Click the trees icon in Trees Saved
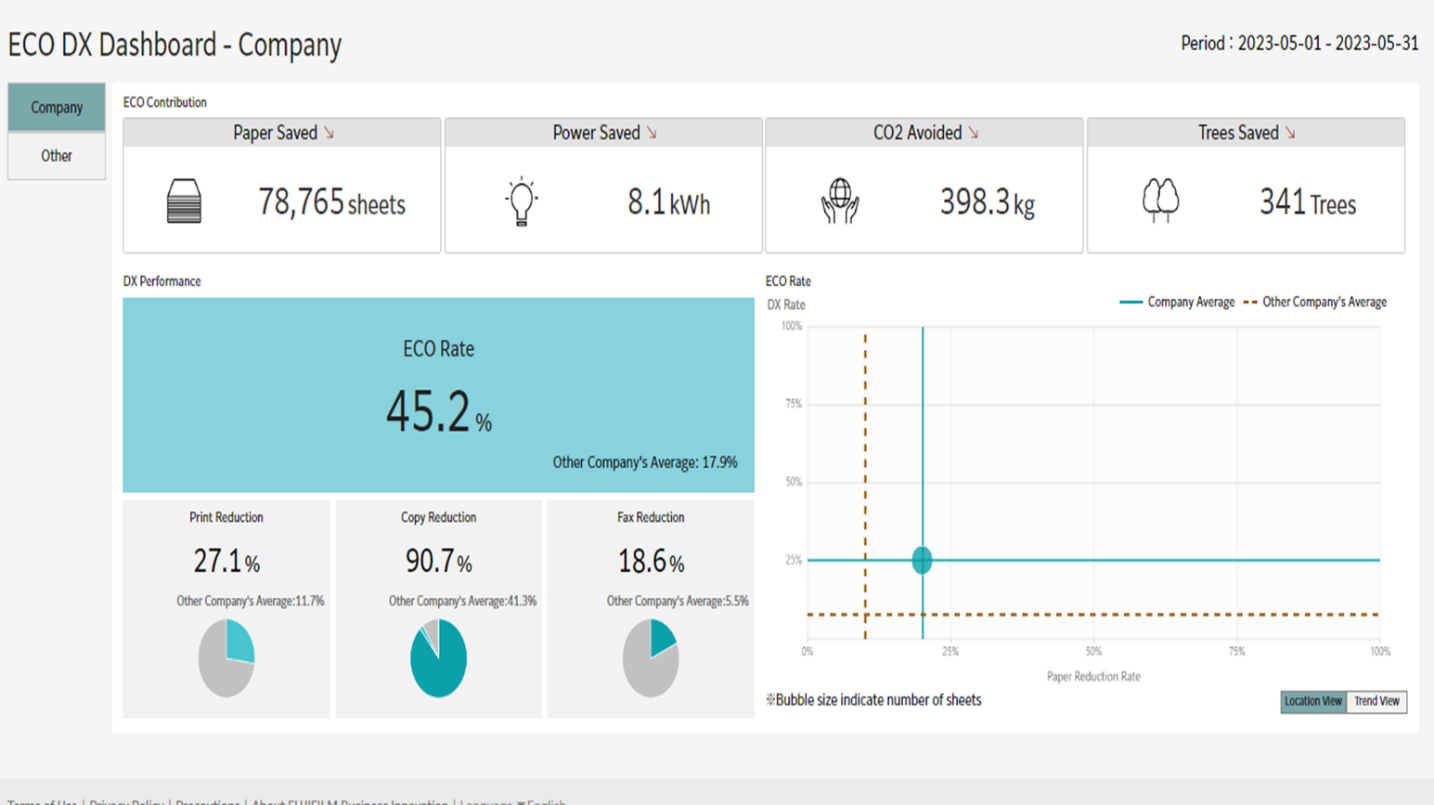Viewport: 1434px width, 805px height. coord(1160,201)
